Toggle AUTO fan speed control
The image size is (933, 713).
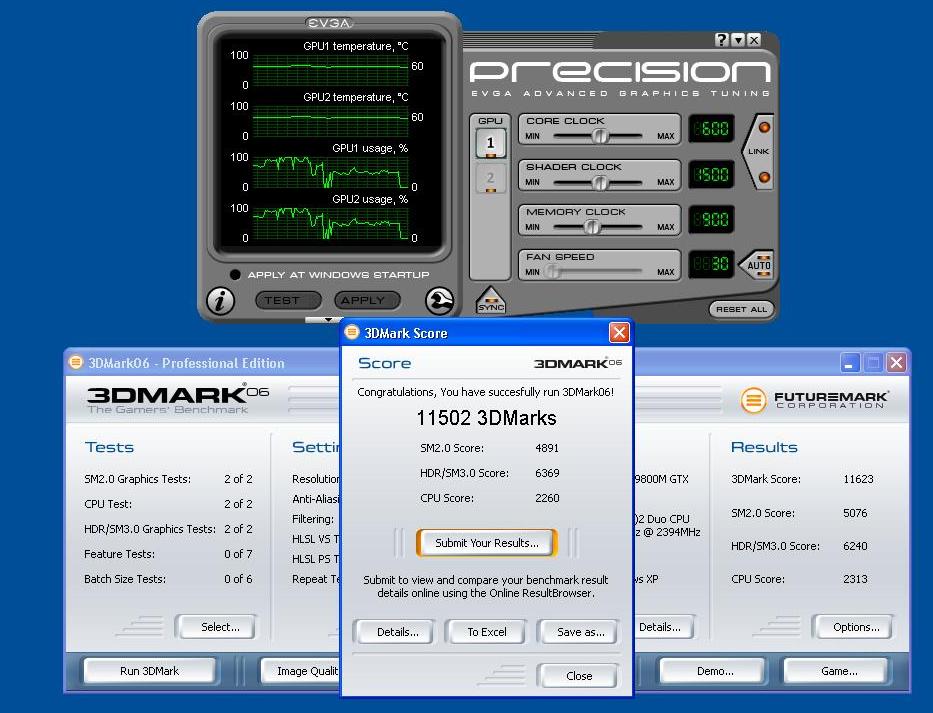757,265
